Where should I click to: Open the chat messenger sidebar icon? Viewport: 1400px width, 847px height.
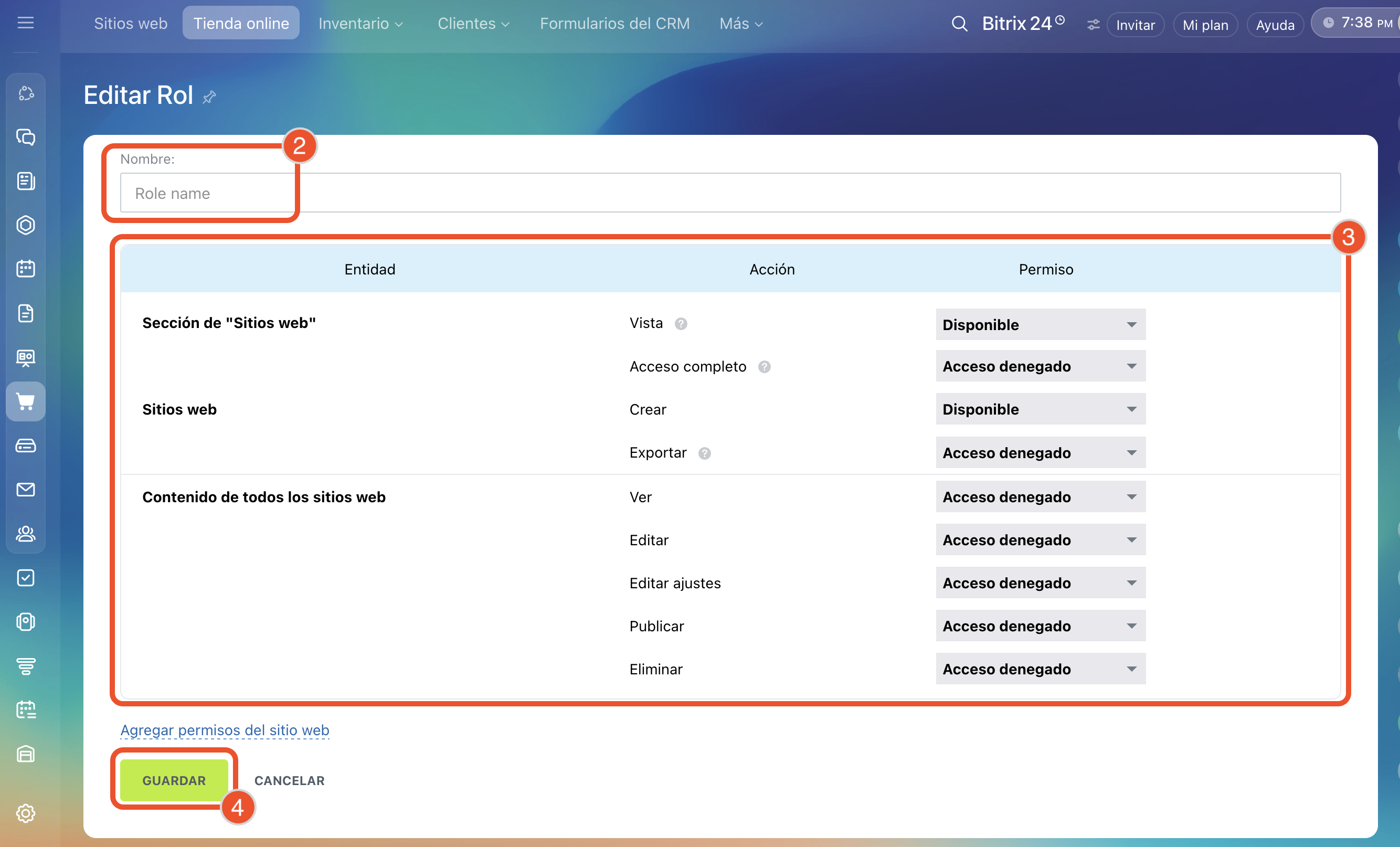pyautogui.click(x=26, y=137)
